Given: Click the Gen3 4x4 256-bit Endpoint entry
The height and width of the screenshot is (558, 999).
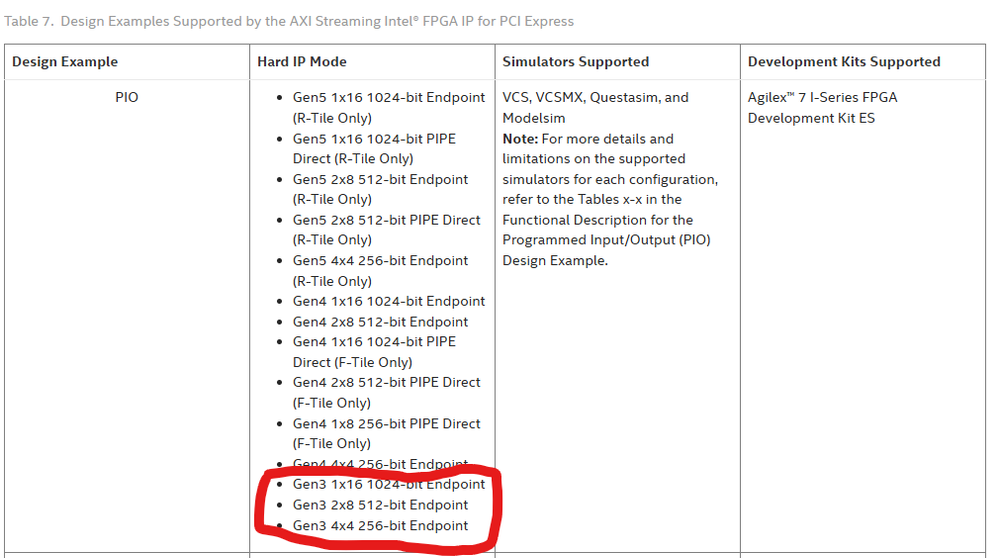Looking at the screenshot, I should click(380, 526).
